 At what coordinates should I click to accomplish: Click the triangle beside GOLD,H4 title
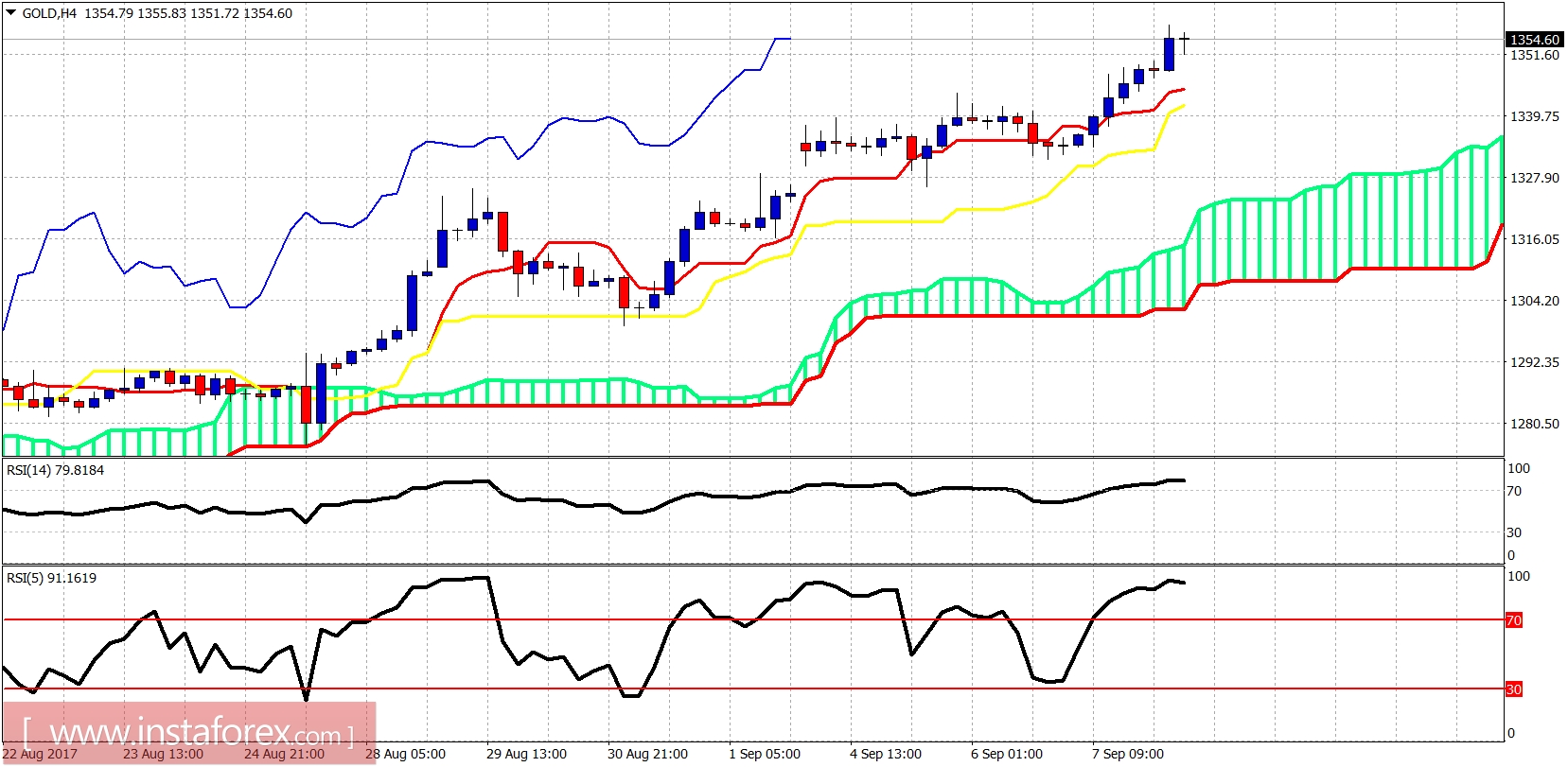[x=11, y=13]
